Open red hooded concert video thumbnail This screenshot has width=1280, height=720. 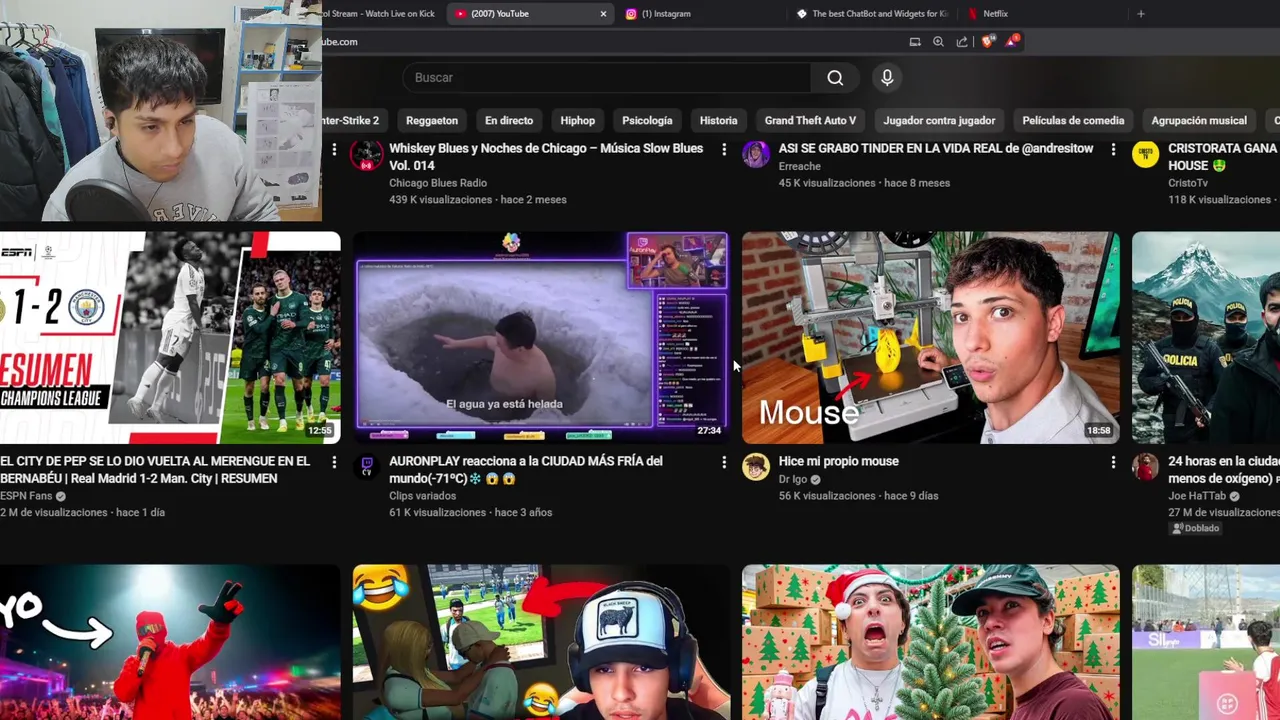[x=170, y=642]
